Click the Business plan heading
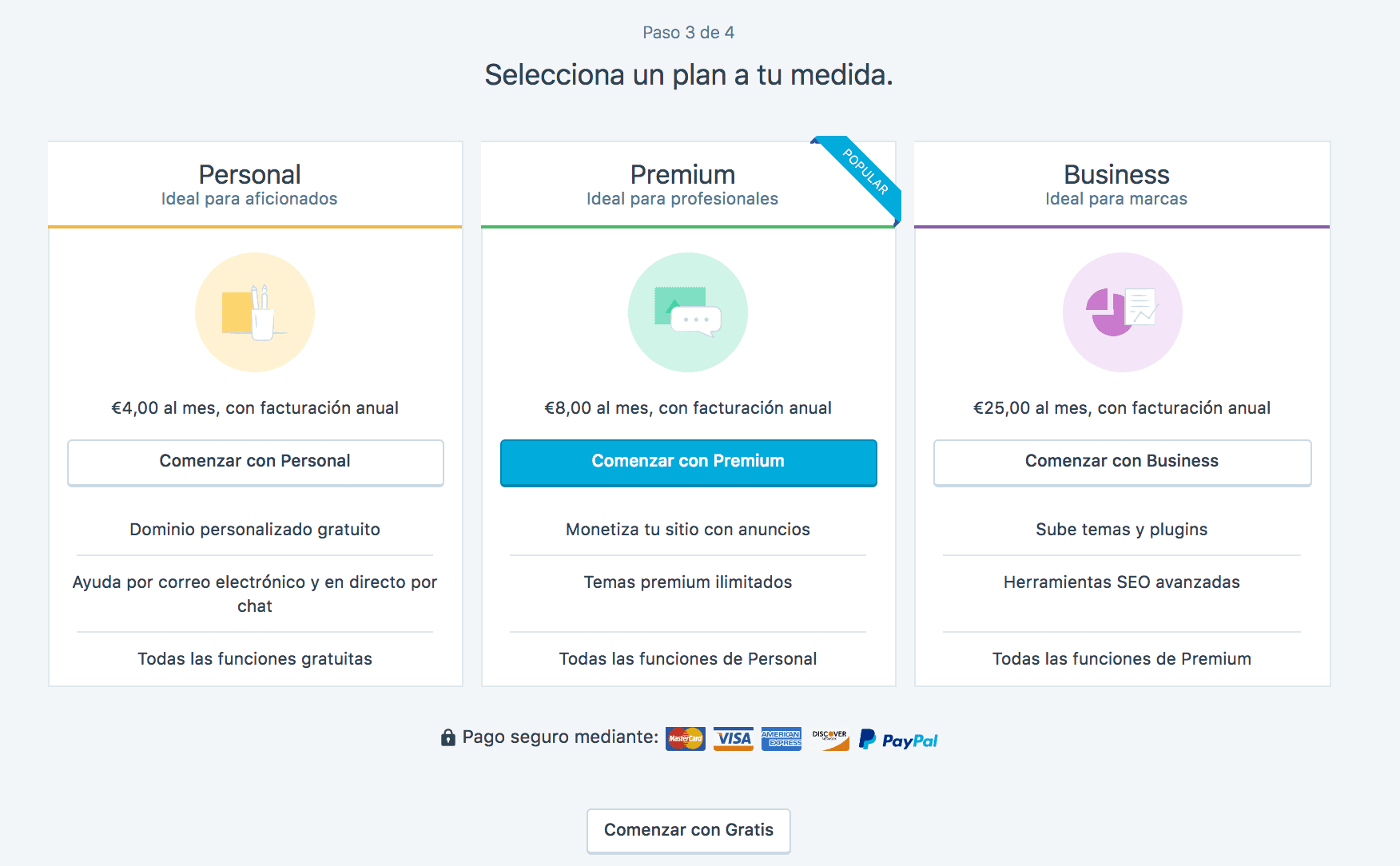This screenshot has width=1400, height=866. tap(1116, 174)
